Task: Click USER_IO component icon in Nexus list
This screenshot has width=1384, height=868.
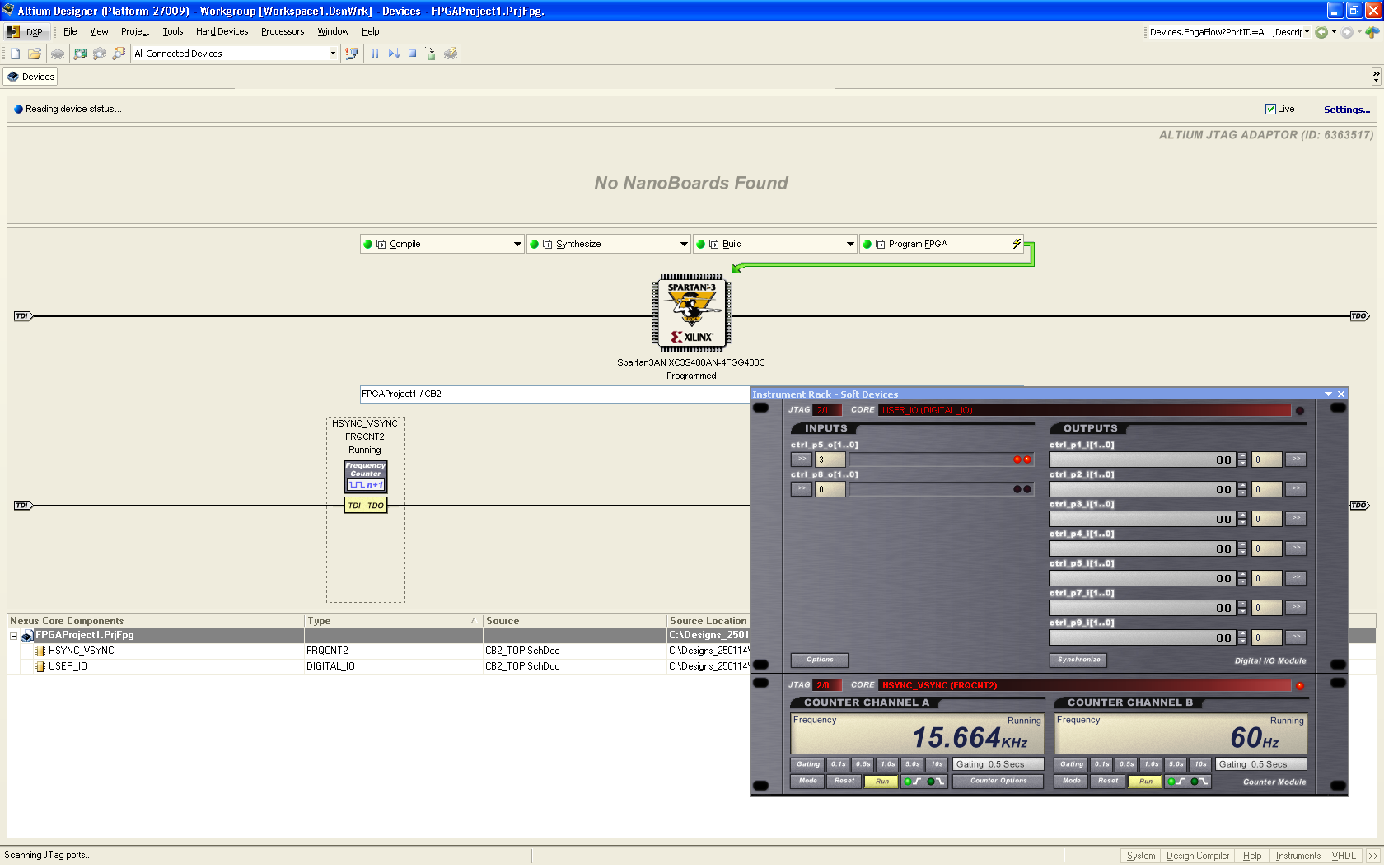Action: click(40, 666)
